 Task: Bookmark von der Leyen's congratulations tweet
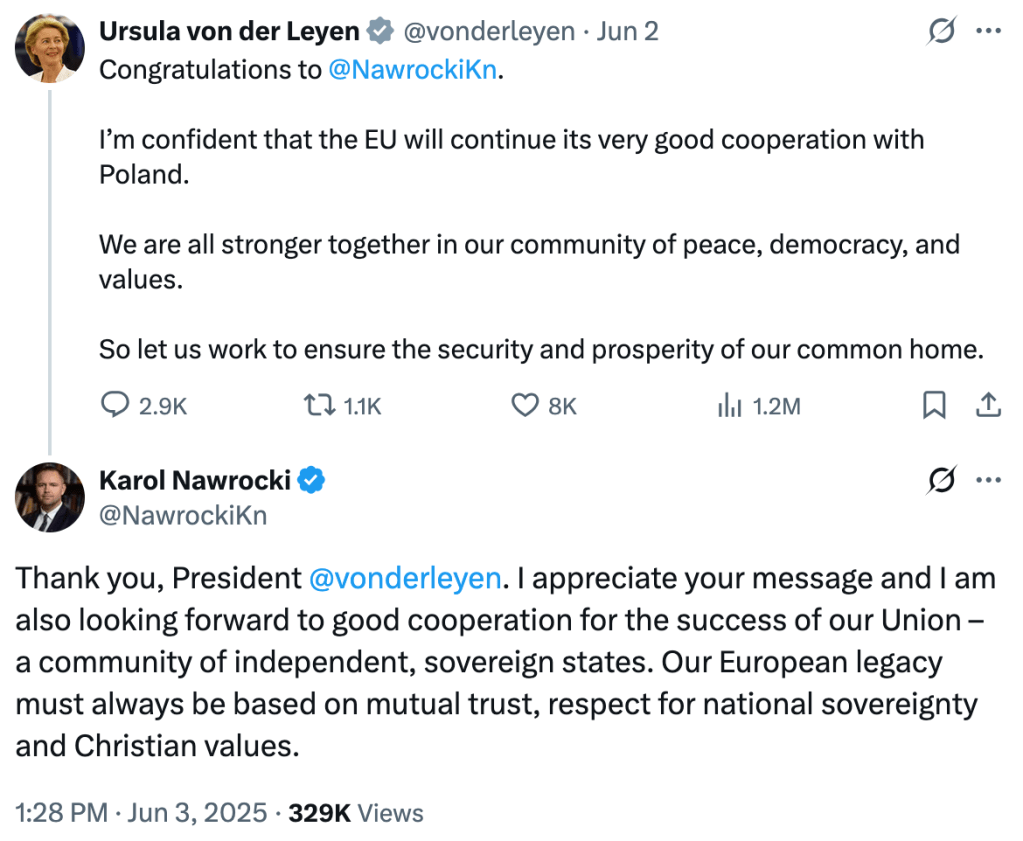pos(933,405)
